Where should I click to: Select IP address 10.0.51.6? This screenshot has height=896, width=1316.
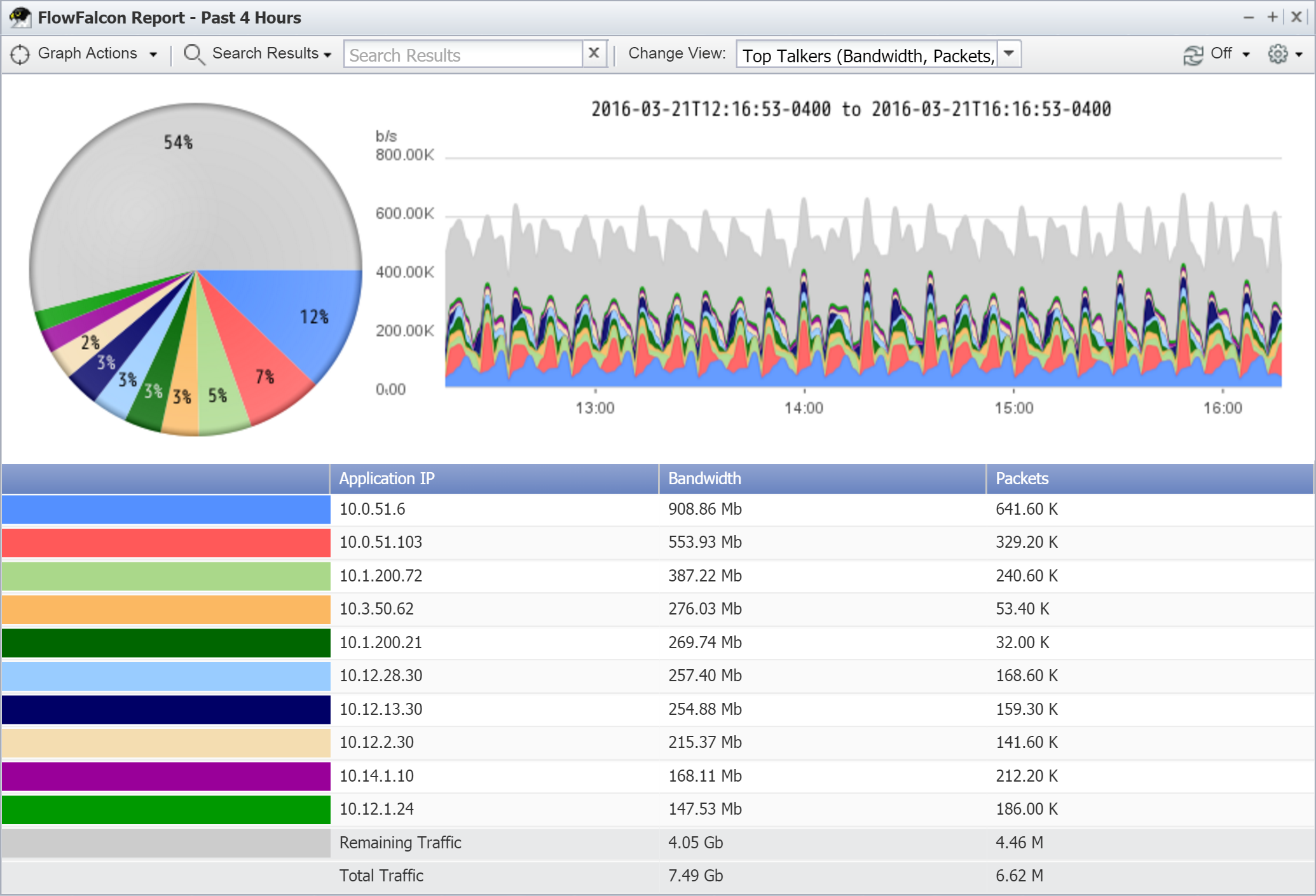[x=372, y=509]
